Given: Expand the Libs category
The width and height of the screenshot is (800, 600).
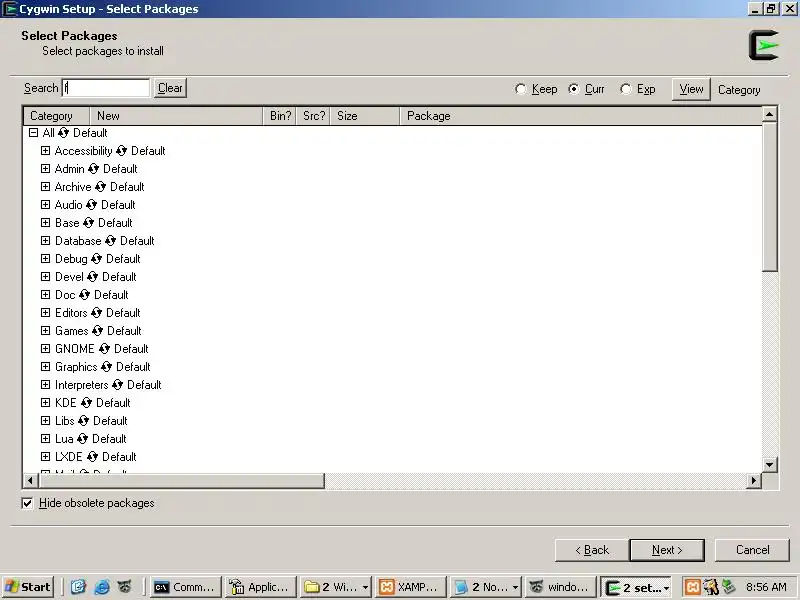Looking at the screenshot, I should [45, 420].
